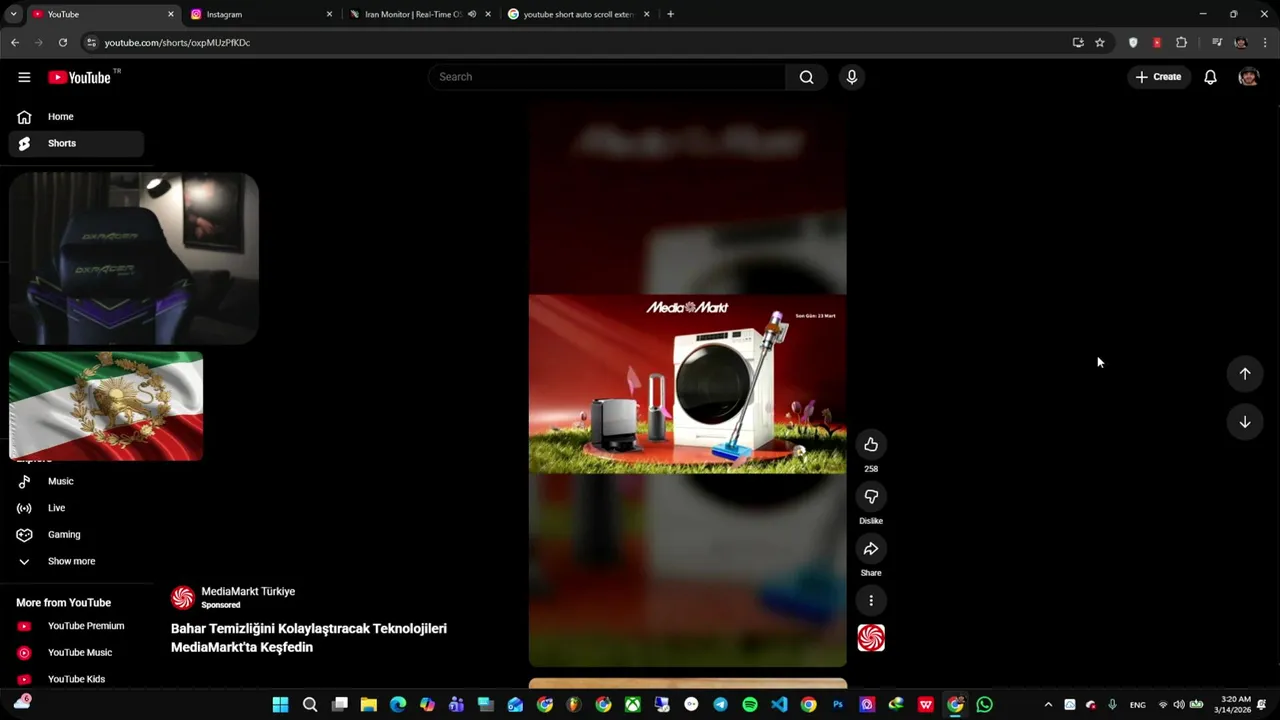Dislike the current short
Viewport: 1280px width, 720px height.
(x=871, y=497)
